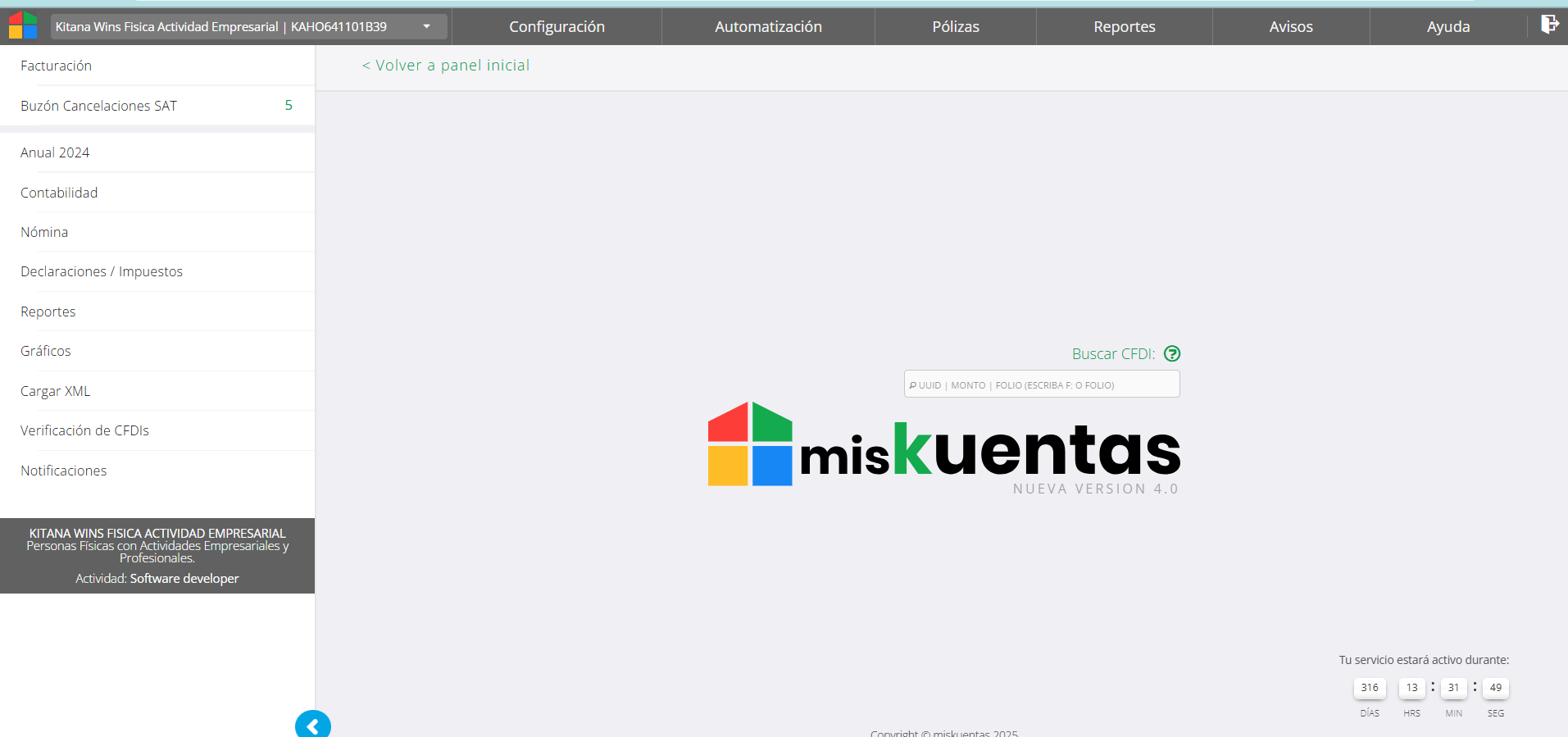Open Declaraciones / Impuestos section
The width and height of the screenshot is (1568, 737).
click(102, 271)
